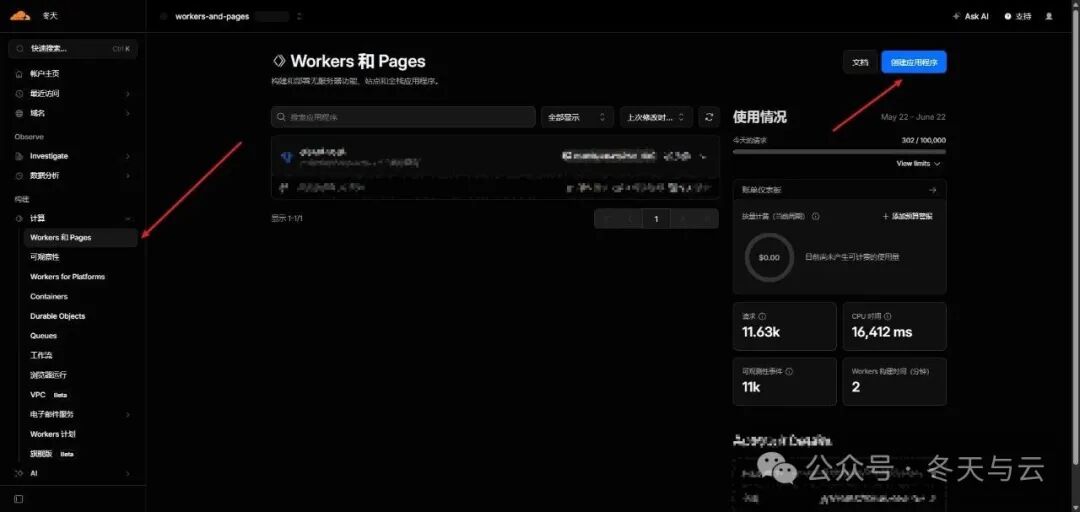The width and height of the screenshot is (1080, 512).
Task: Focus the quick search field
Action: [73, 49]
